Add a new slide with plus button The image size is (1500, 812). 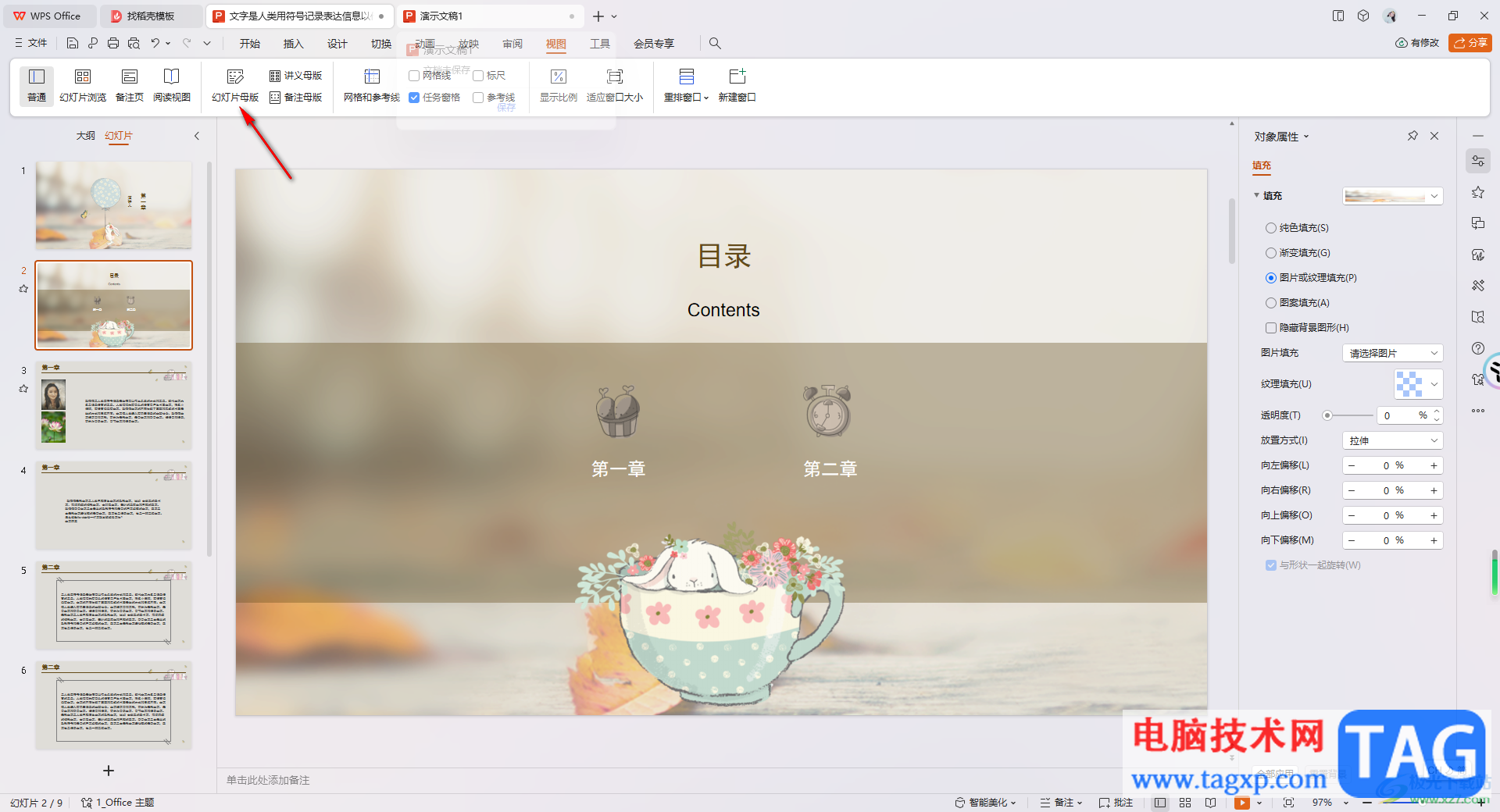pyautogui.click(x=109, y=771)
